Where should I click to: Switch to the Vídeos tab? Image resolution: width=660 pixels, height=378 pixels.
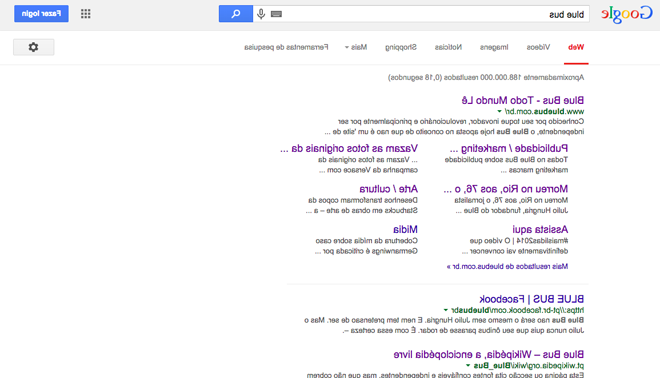[538, 47]
